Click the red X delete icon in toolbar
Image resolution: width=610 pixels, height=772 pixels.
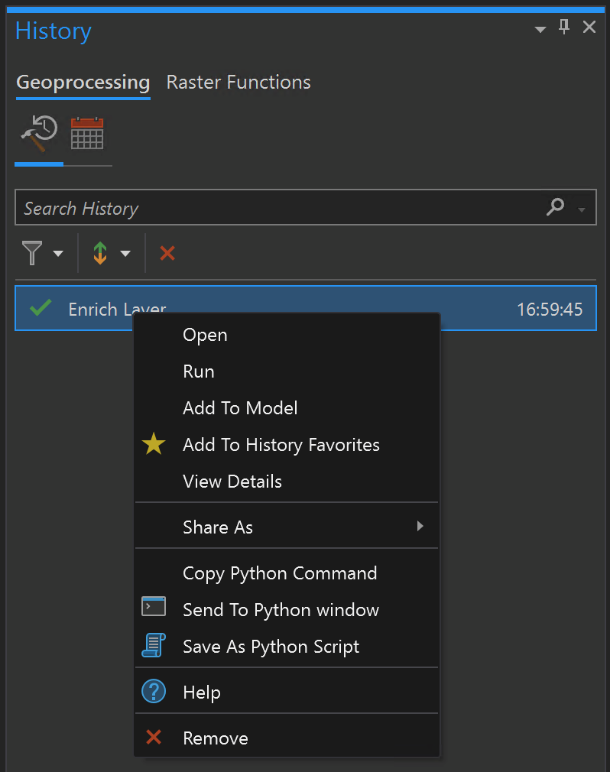tap(167, 254)
